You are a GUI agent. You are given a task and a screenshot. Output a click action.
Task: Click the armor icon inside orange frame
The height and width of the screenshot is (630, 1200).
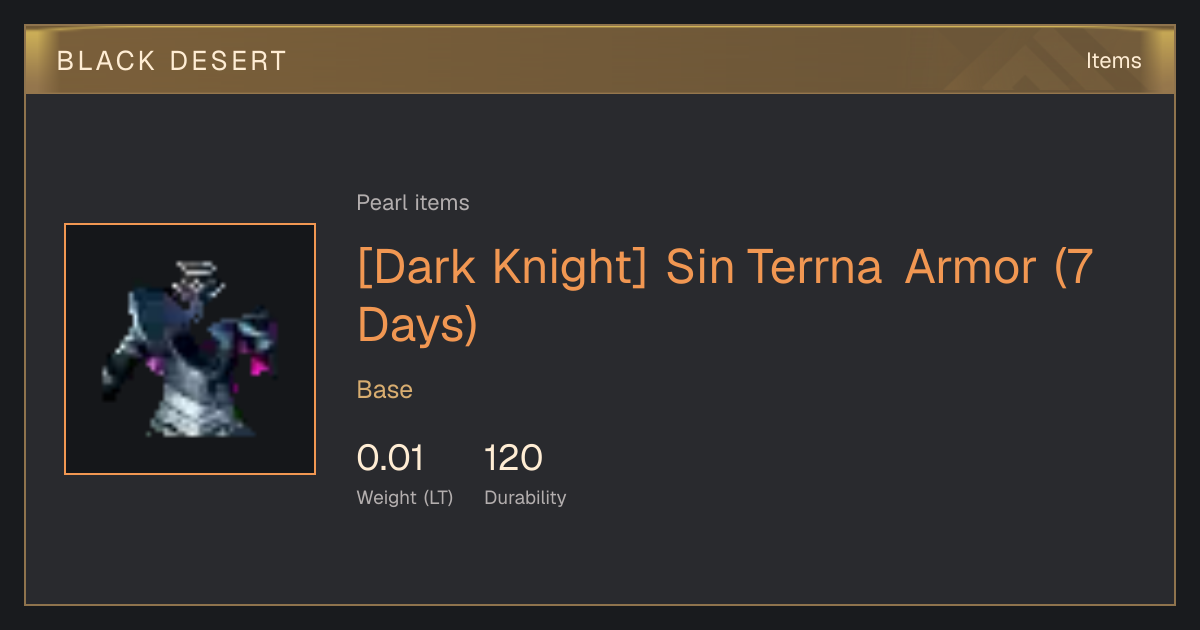pos(190,349)
